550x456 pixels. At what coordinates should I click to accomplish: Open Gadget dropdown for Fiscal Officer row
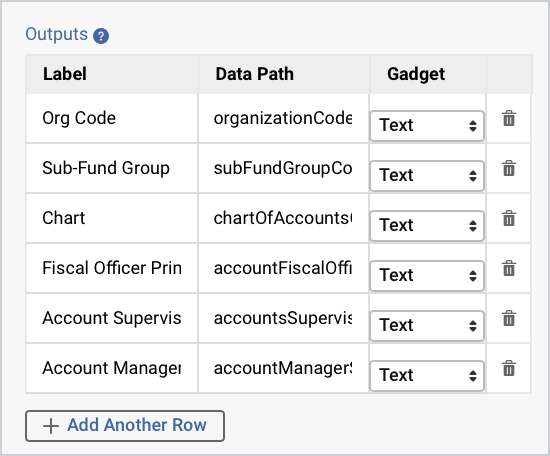(427, 275)
